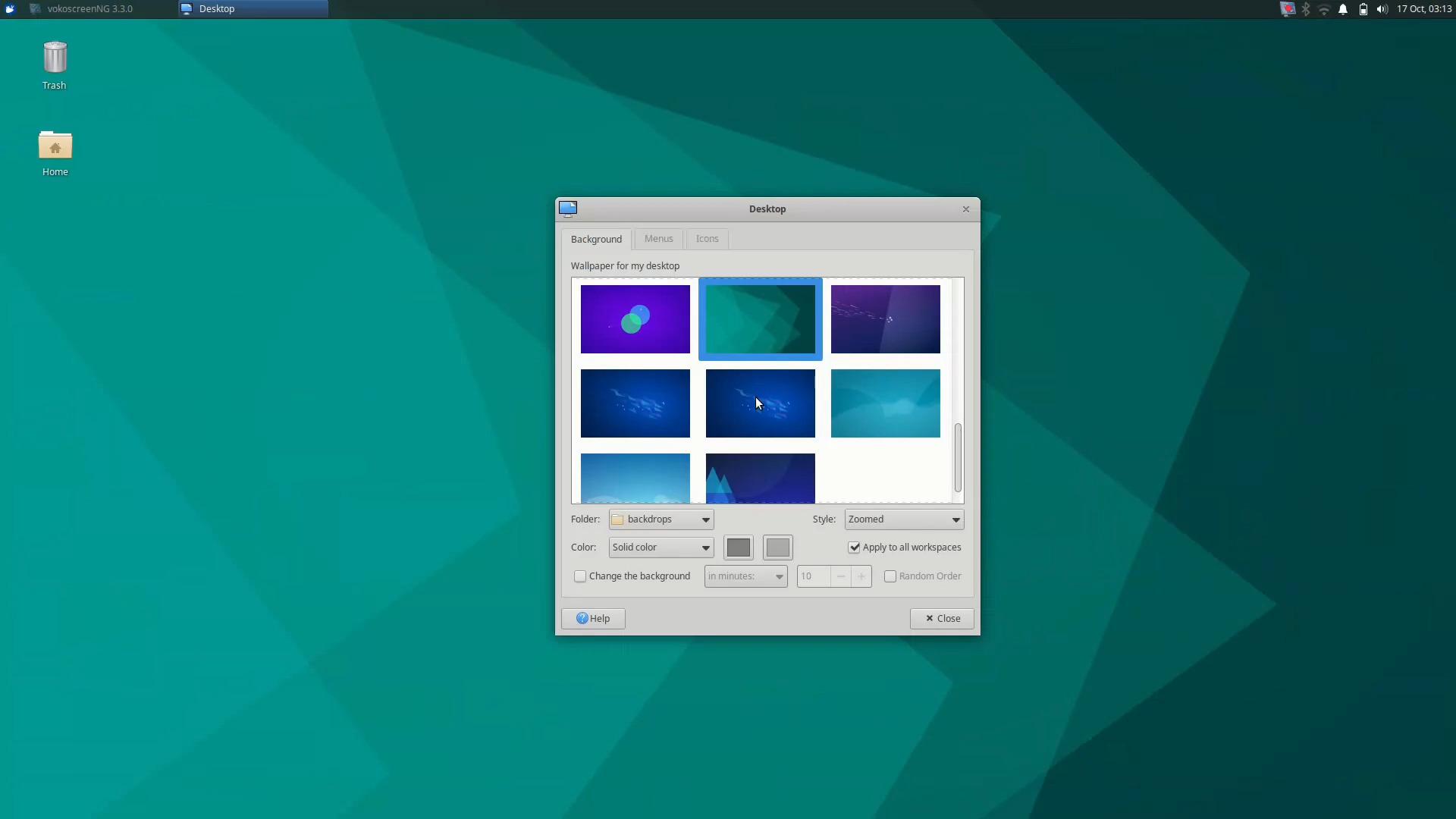Screen dimensions: 1456x819
Task: Open the first solid color swatch picker
Action: (x=739, y=547)
